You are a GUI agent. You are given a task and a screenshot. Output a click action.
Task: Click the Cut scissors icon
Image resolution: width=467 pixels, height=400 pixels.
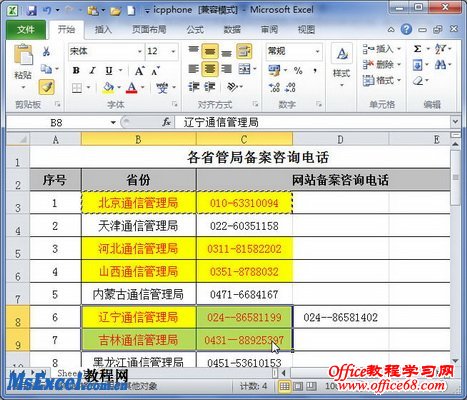click(x=46, y=51)
